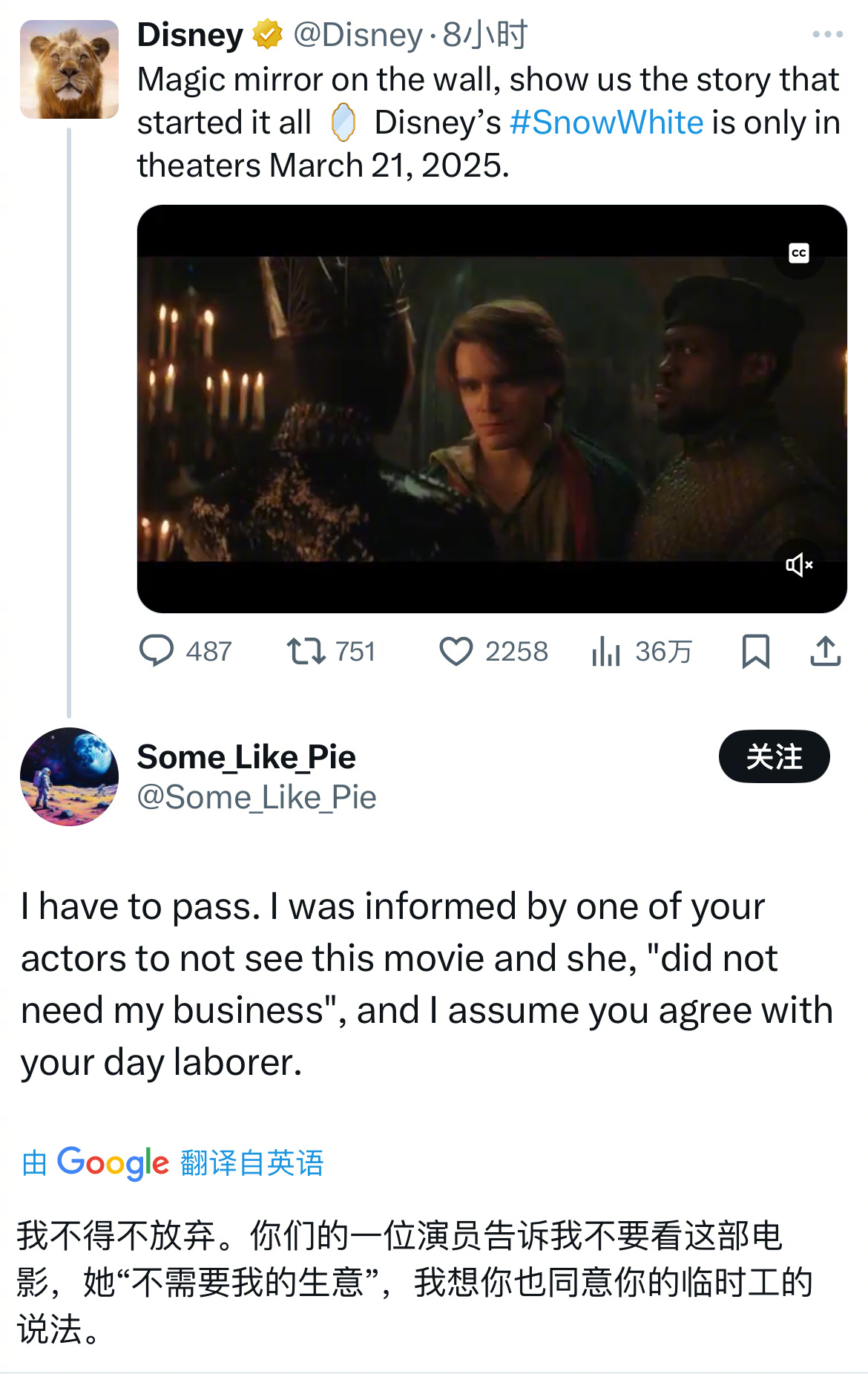Click the Disney verified gold badge
Image resolution: width=868 pixels, height=1374 pixels.
(267, 34)
